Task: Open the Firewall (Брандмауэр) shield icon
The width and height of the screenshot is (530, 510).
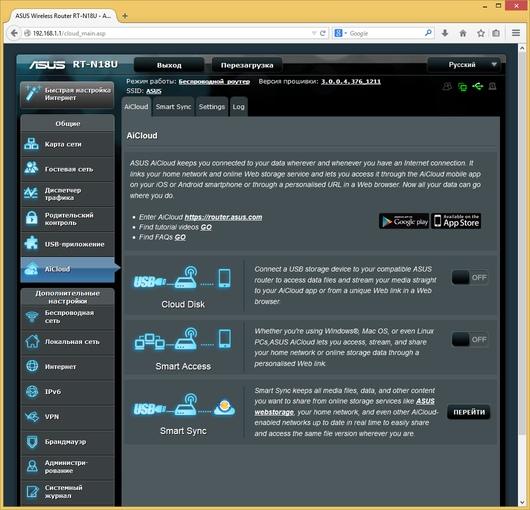Action: pyautogui.click(x=32, y=441)
